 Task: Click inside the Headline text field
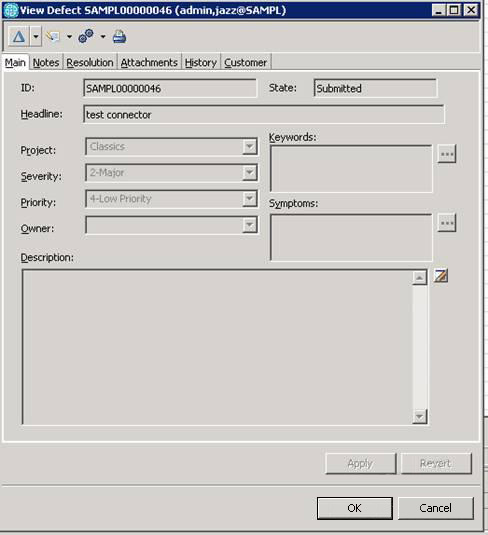coord(264,115)
